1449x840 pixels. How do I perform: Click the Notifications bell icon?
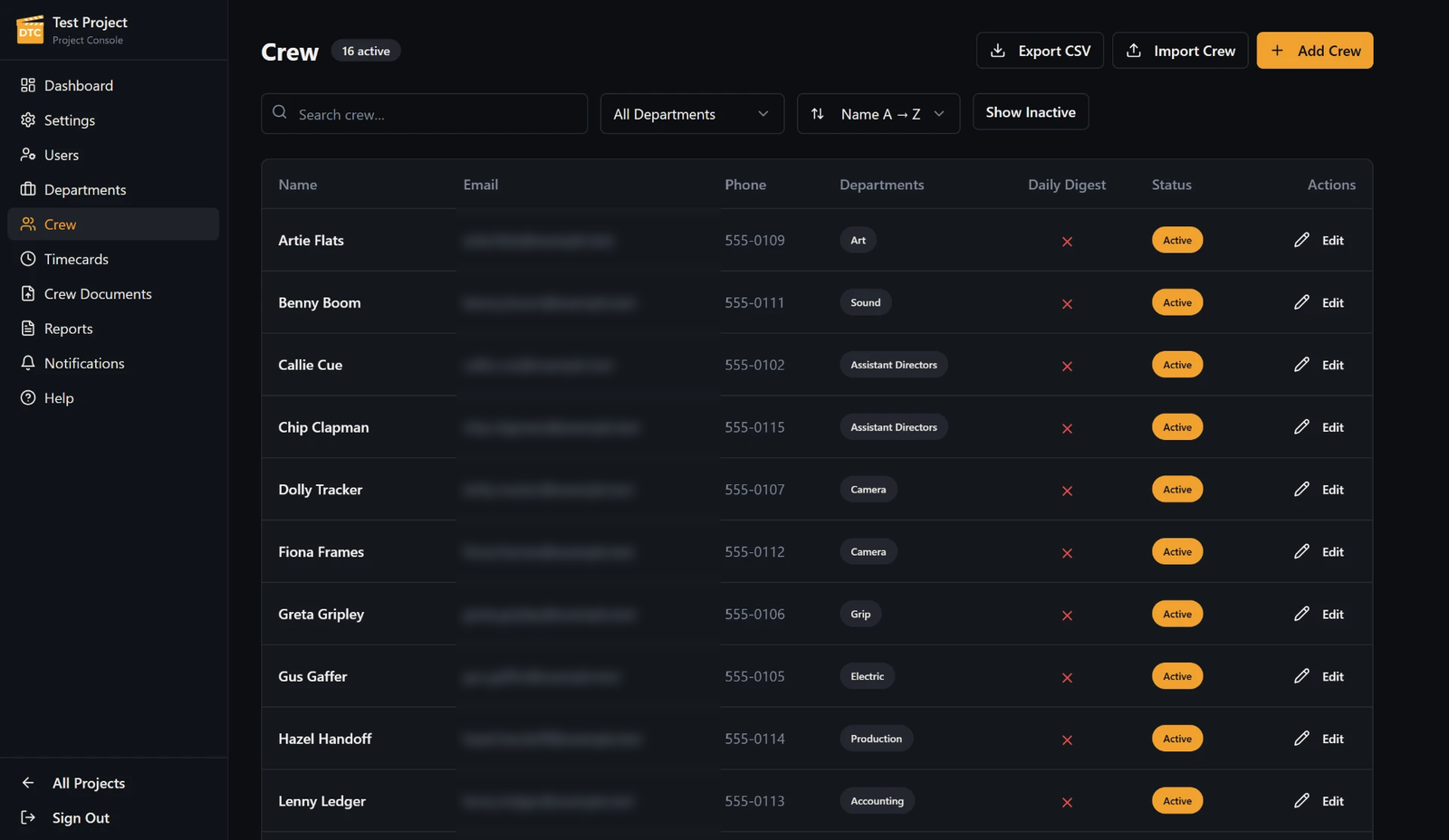[x=28, y=363]
